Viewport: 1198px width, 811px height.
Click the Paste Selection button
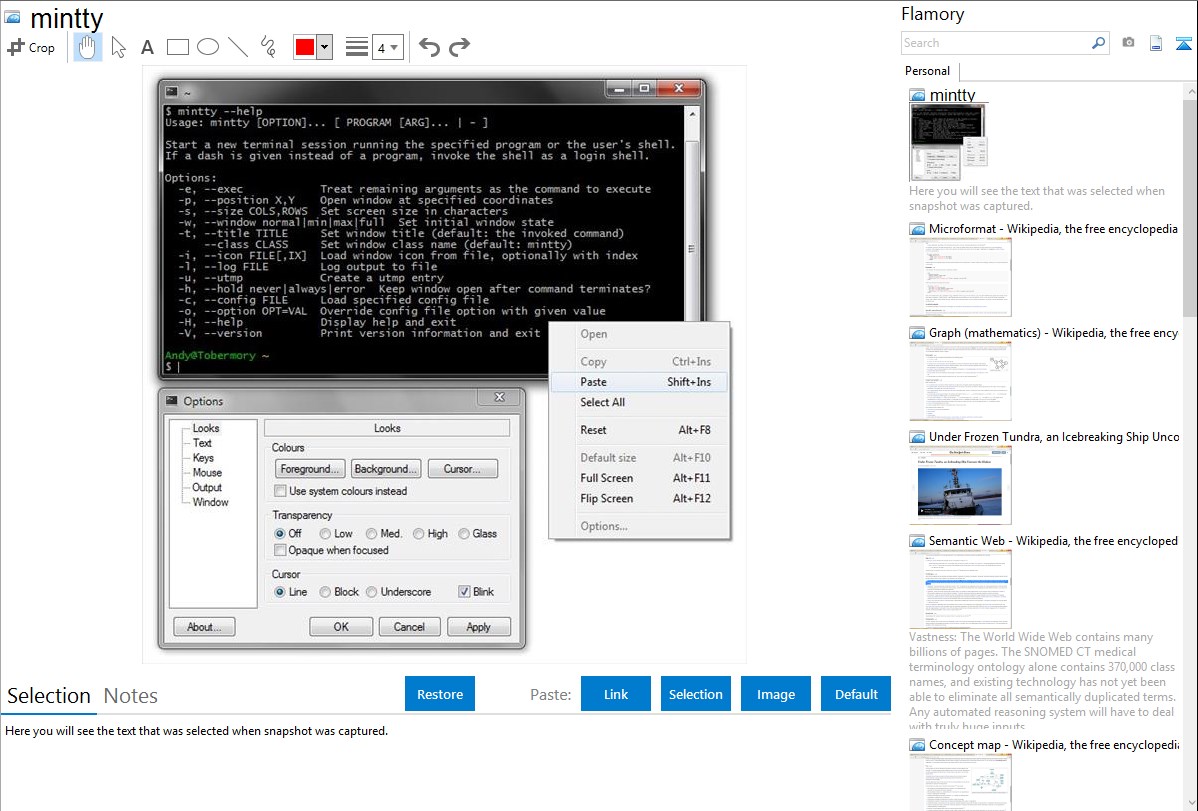point(695,693)
